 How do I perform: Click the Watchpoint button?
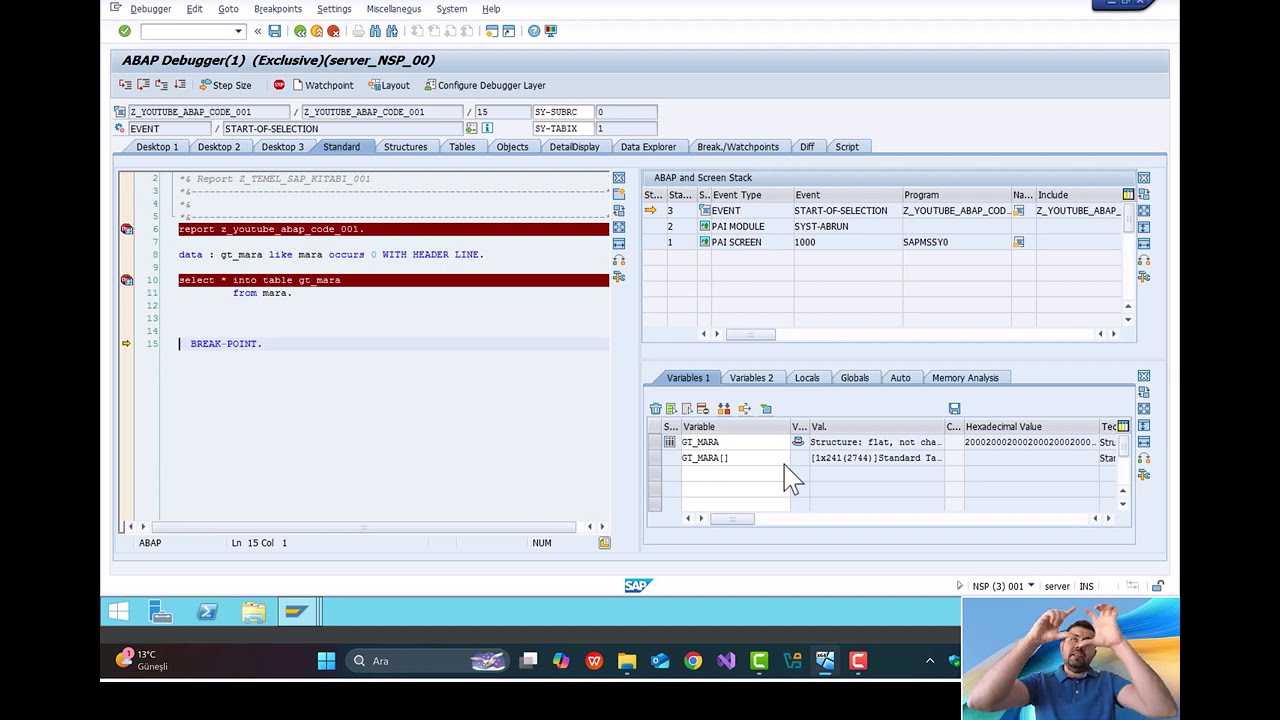click(323, 85)
